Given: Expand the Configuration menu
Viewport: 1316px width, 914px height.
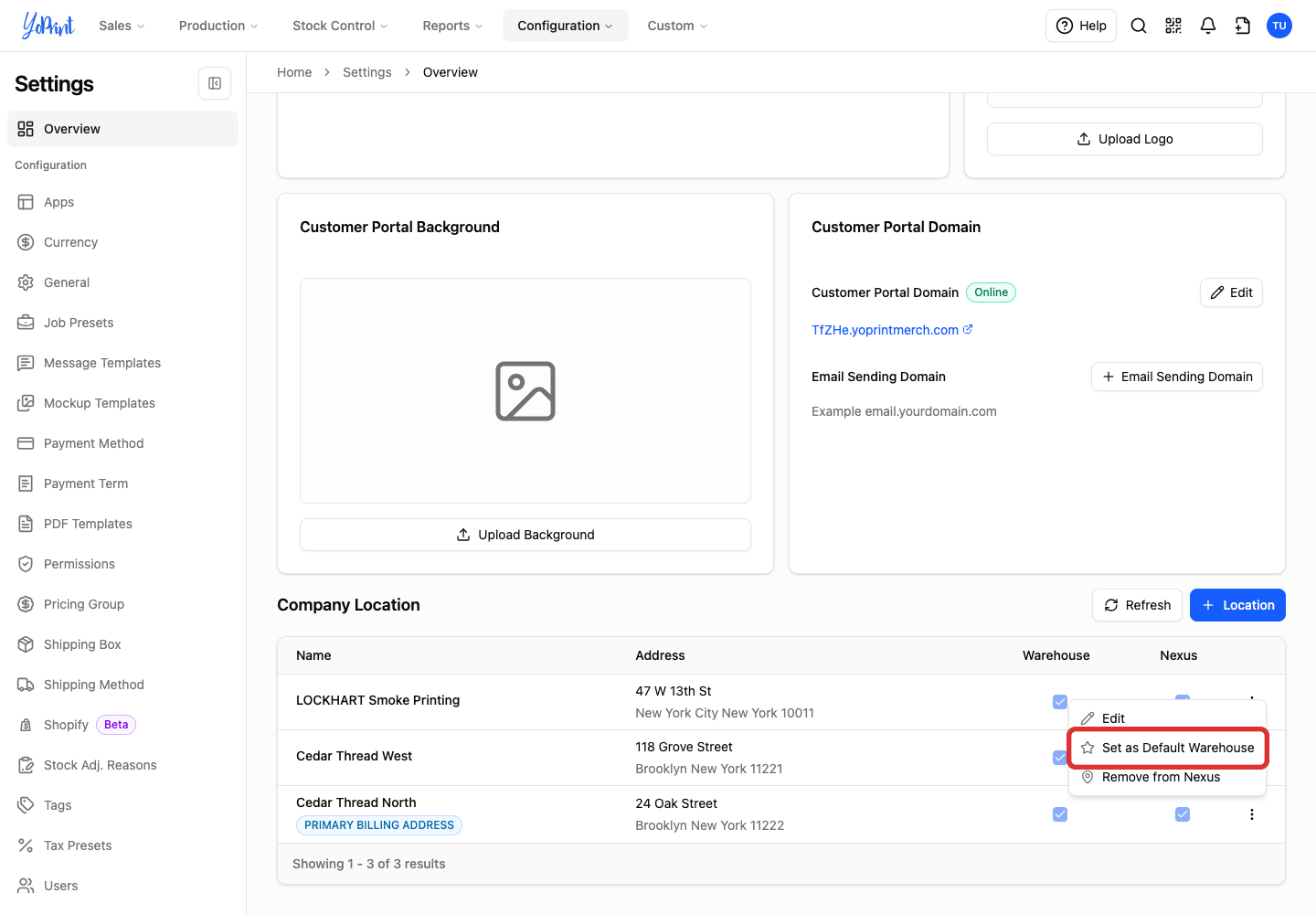Looking at the screenshot, I should tap(565, 26).
